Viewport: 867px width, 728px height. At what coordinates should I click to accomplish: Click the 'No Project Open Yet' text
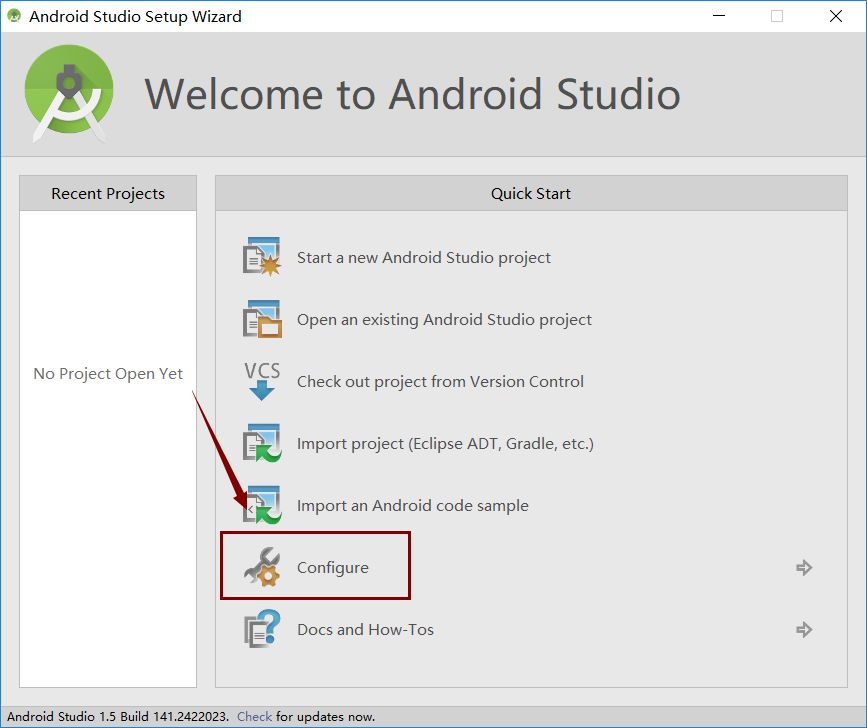click(108, 374)
